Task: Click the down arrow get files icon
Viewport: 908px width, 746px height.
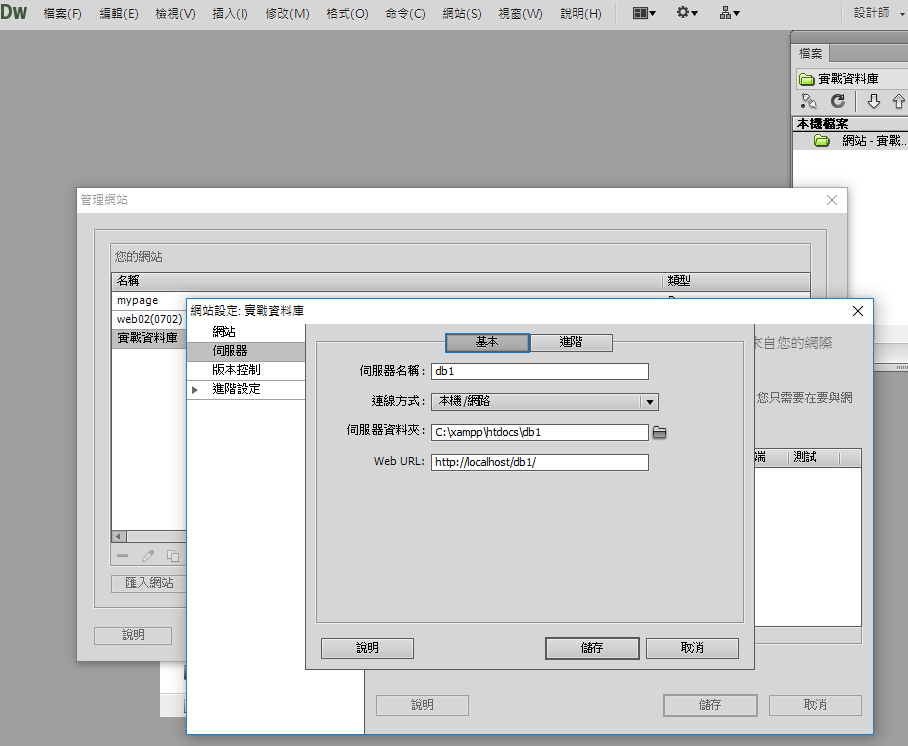Action: point(873,101)
